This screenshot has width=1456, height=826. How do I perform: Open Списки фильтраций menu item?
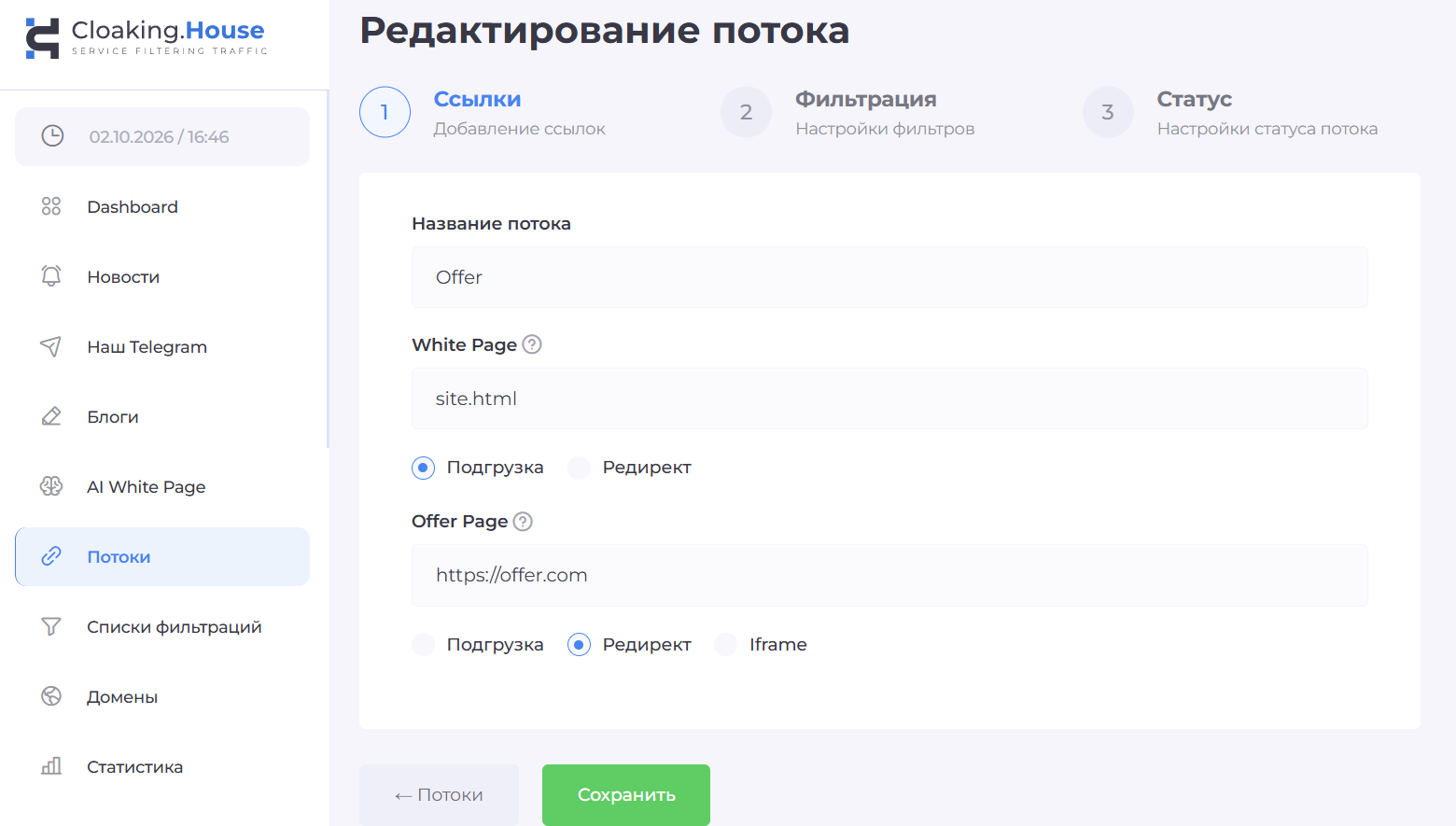tap(162, 626)
